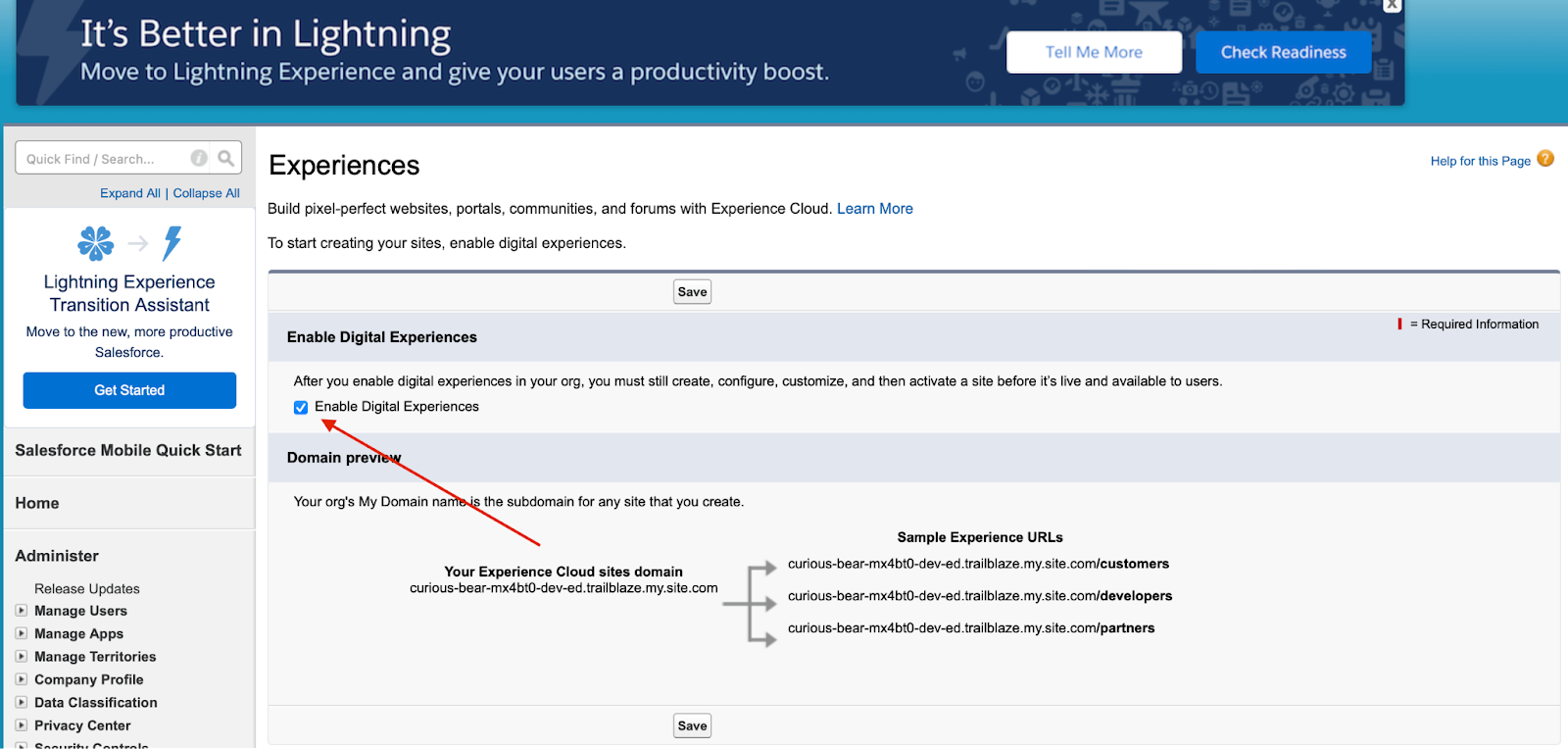Click the blue Salesforce Classic flower icon
The image size is (1568, 749).
click(96, 243)
